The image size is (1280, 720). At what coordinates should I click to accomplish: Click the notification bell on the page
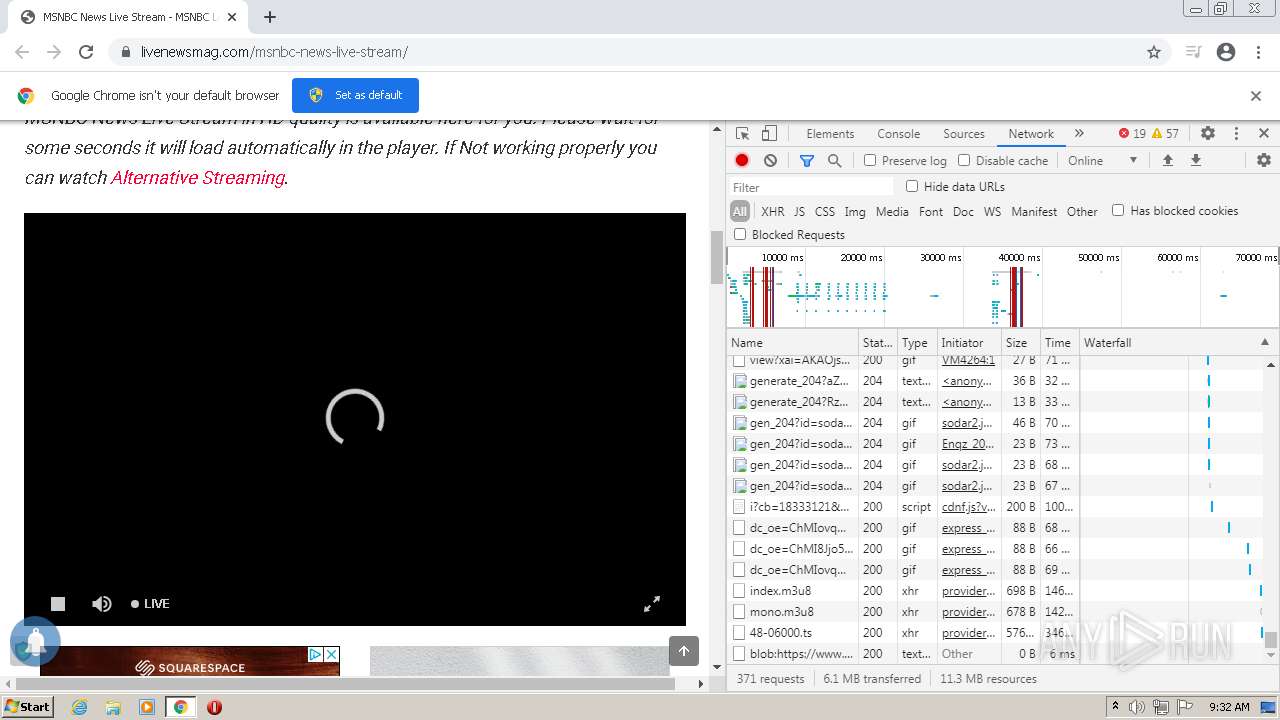coord(35,642)
